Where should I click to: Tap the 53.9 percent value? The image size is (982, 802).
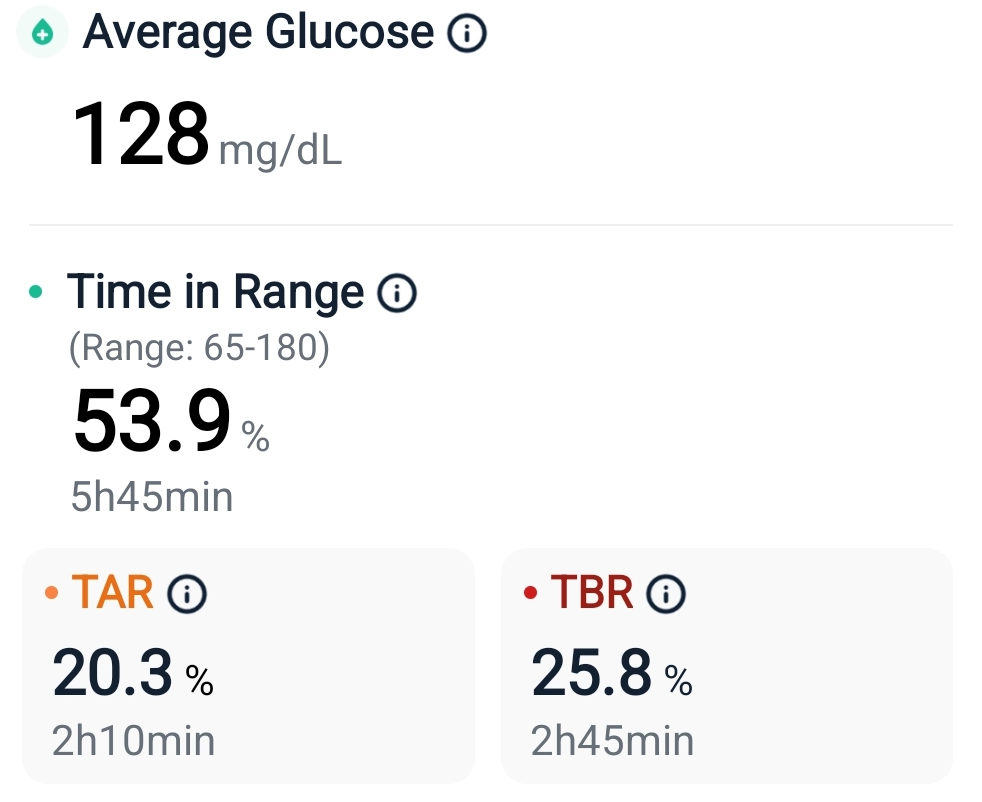[152, 422]
